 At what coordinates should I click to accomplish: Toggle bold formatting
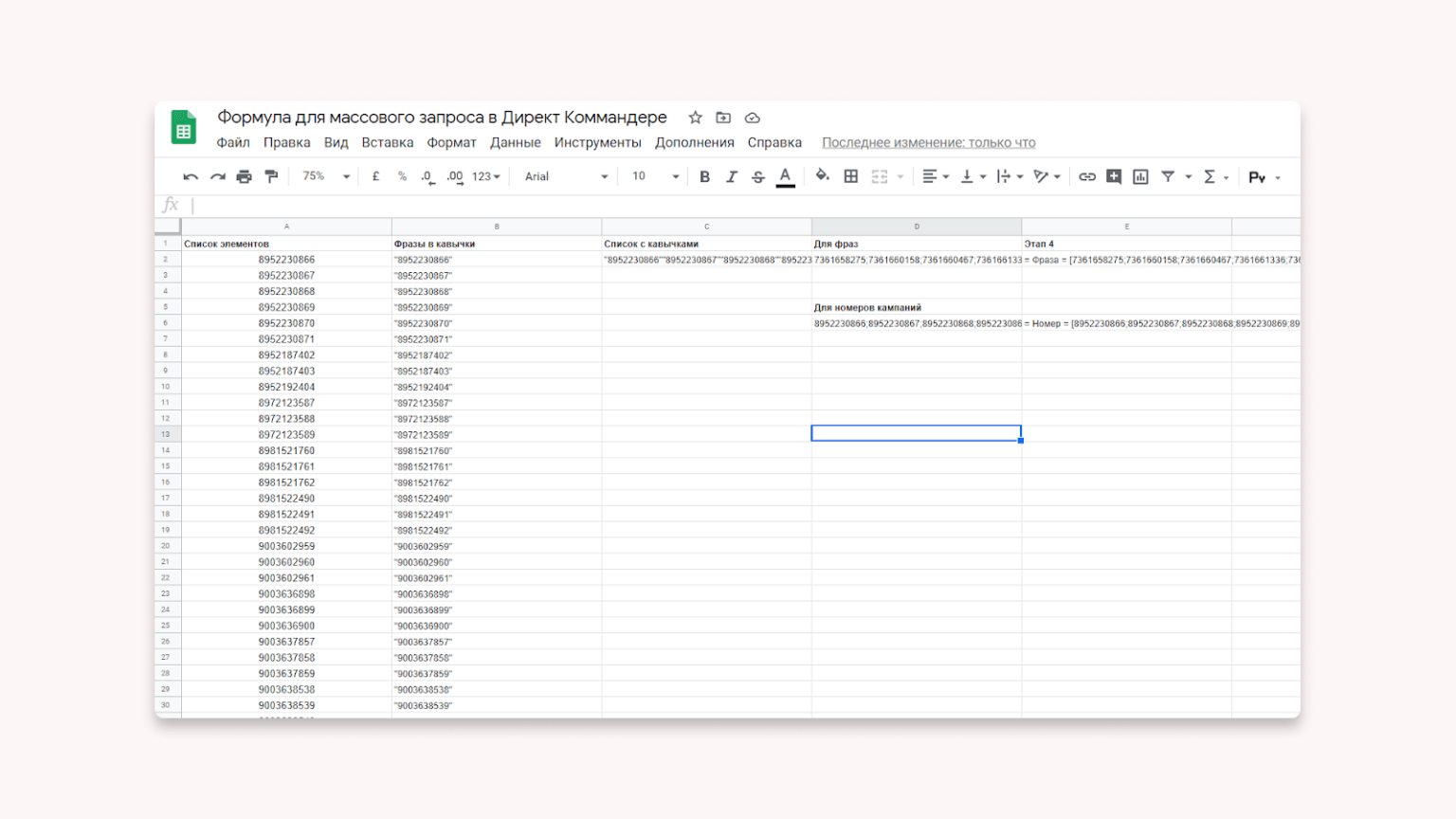click(x=704, y=176)
